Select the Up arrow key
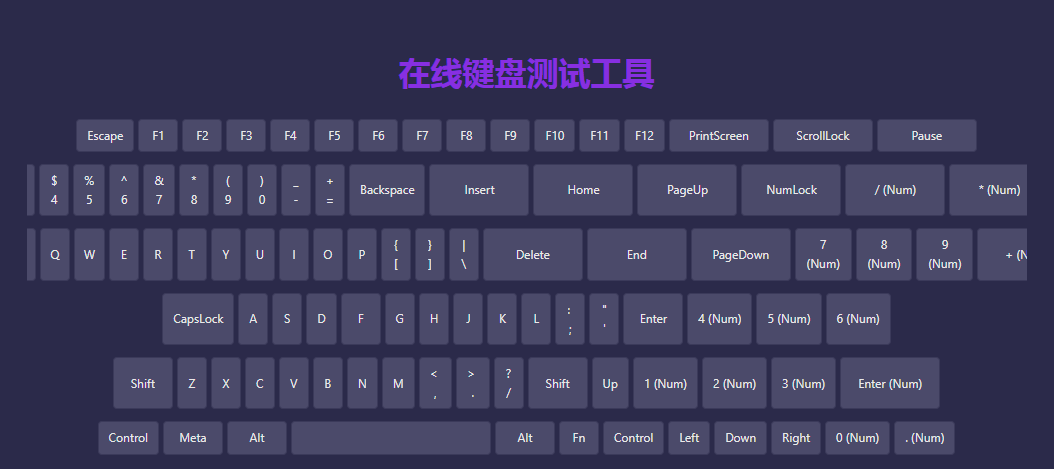The width and height of the screenshot is (1054, 469). [610, 384]
